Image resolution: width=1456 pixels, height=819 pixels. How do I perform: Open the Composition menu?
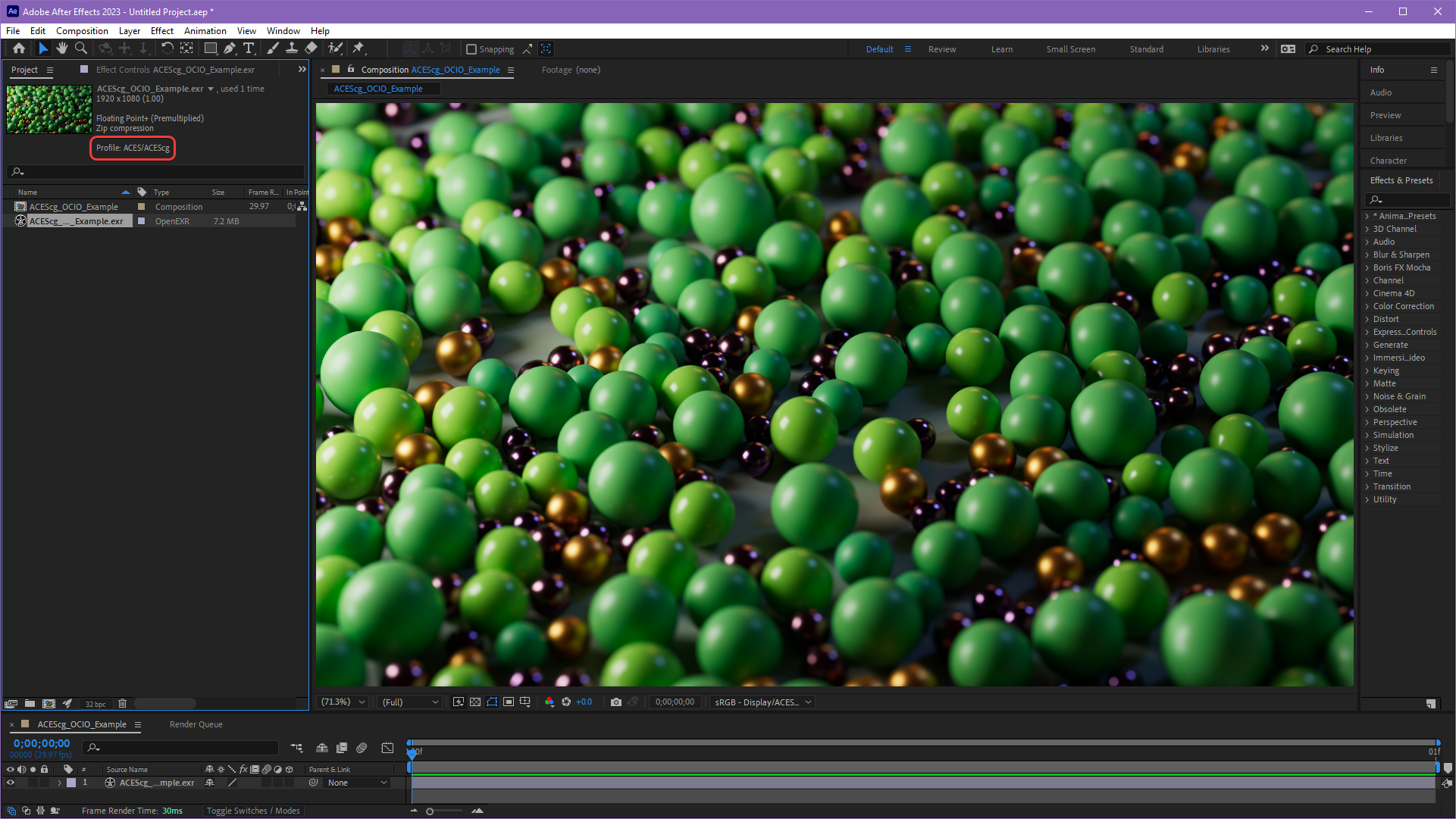coord(82,31)
